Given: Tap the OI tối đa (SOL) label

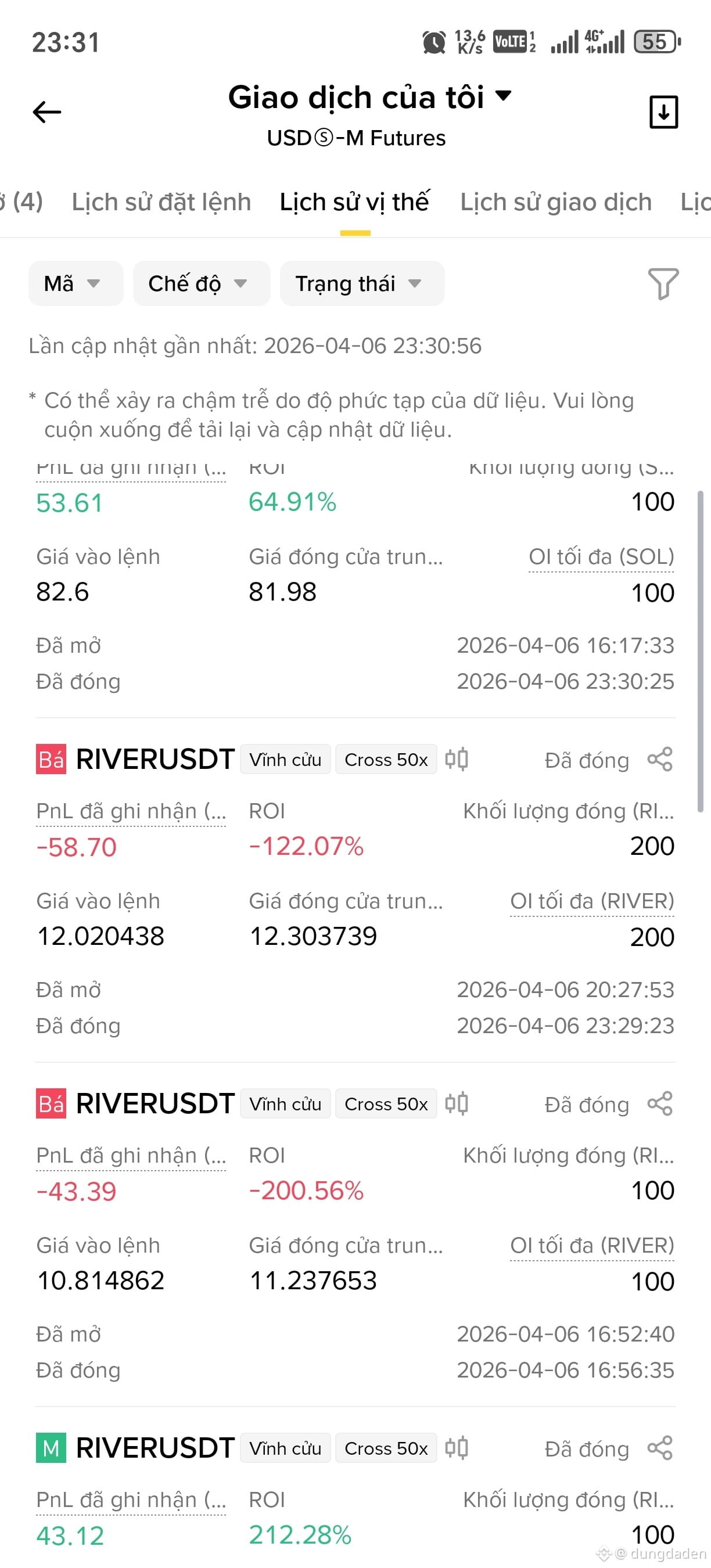Looking at the screenshot, I should tap(601, 557).
